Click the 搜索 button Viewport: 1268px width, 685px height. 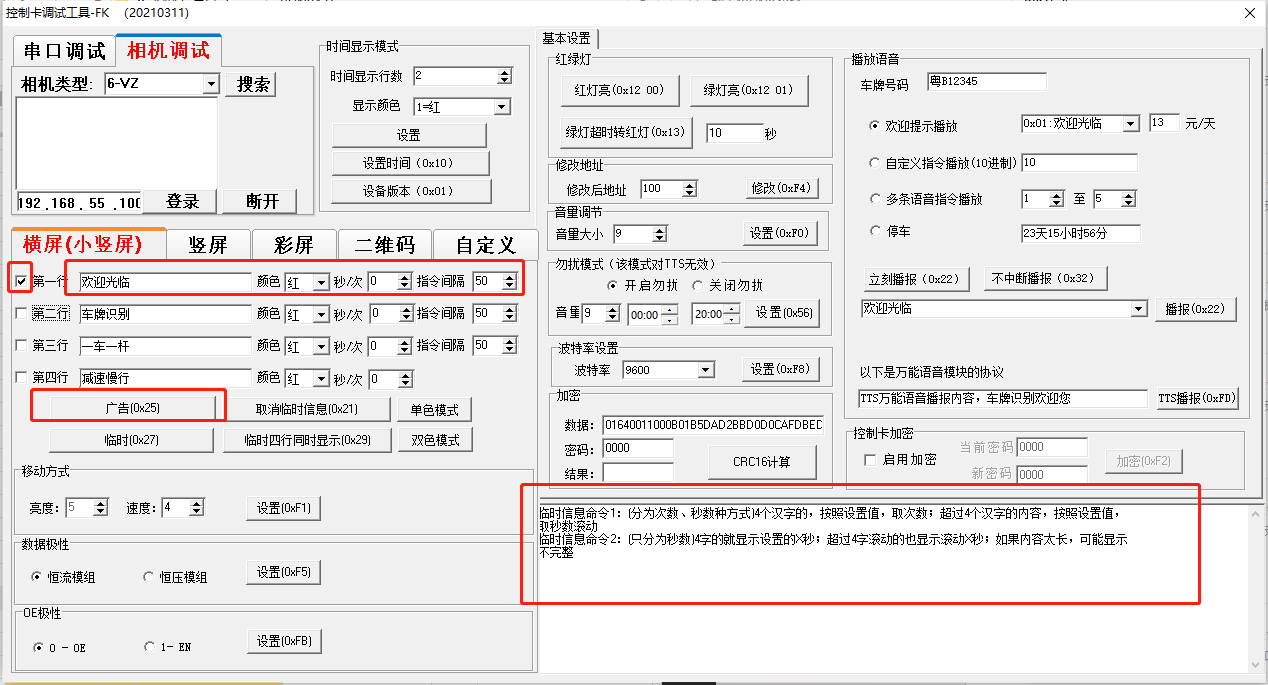click(x=251, y=84)
